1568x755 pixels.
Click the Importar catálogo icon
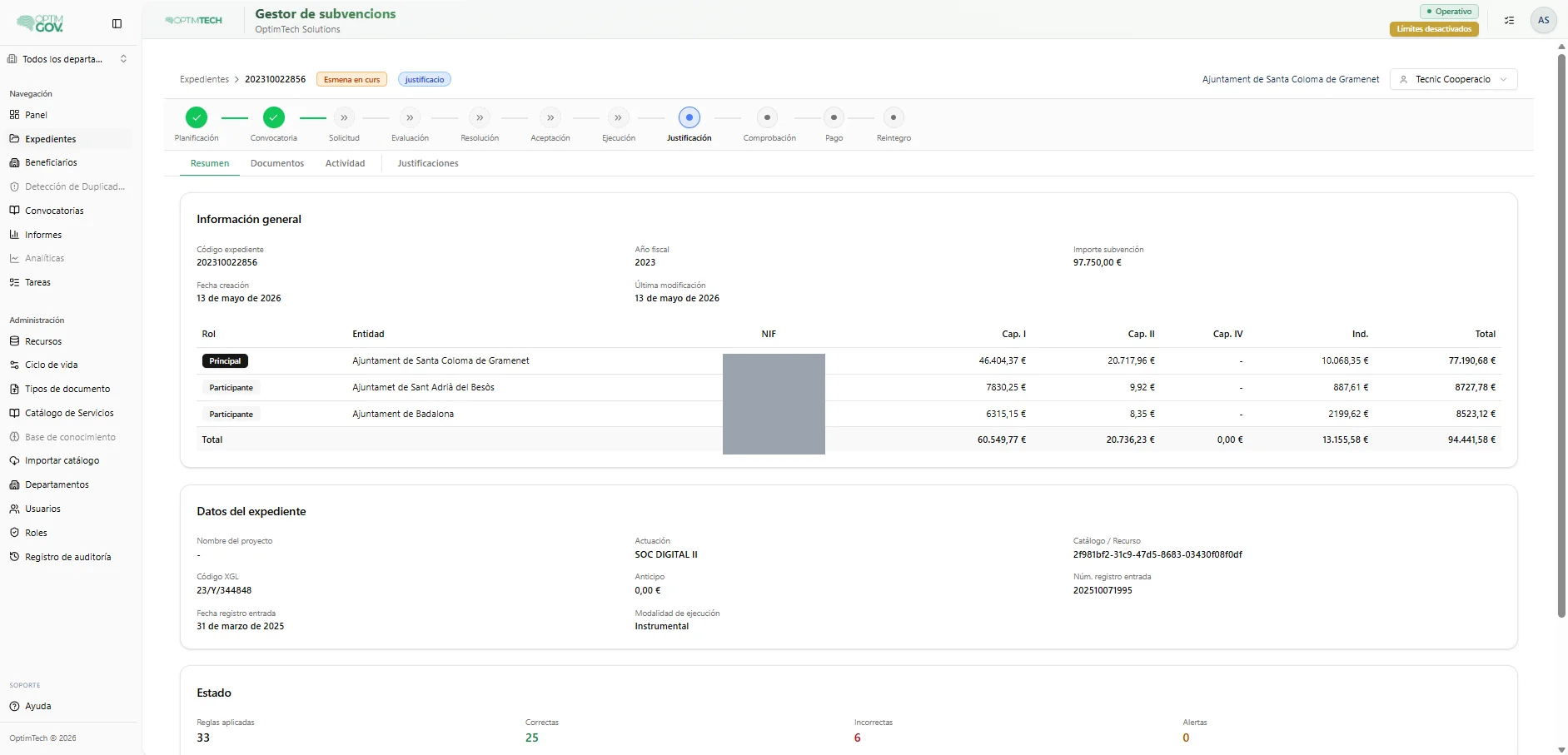[14, 460]
